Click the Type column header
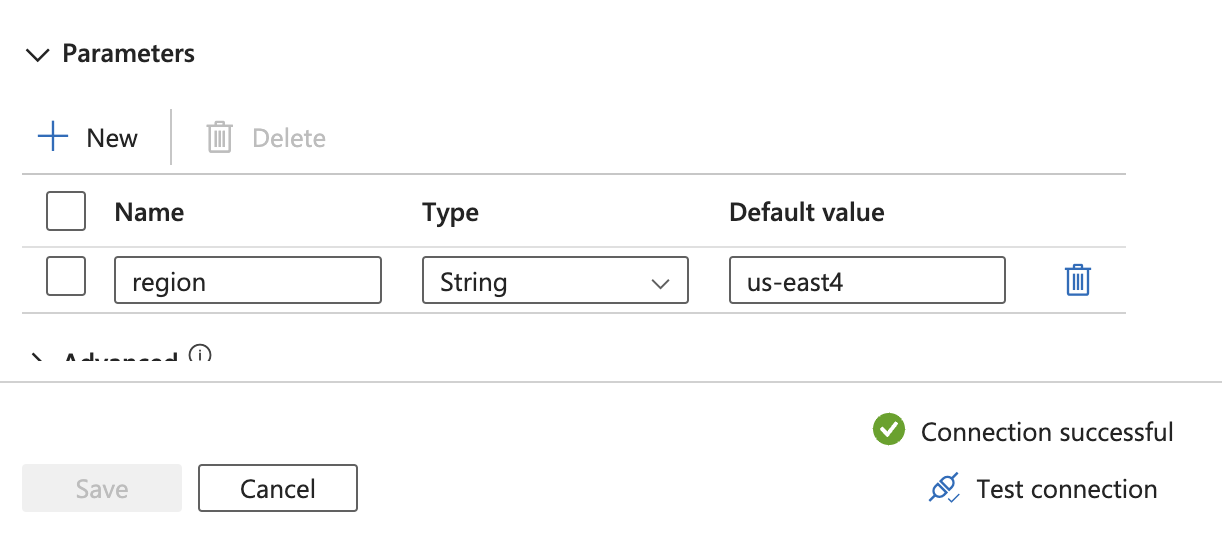 coord(450,212)
